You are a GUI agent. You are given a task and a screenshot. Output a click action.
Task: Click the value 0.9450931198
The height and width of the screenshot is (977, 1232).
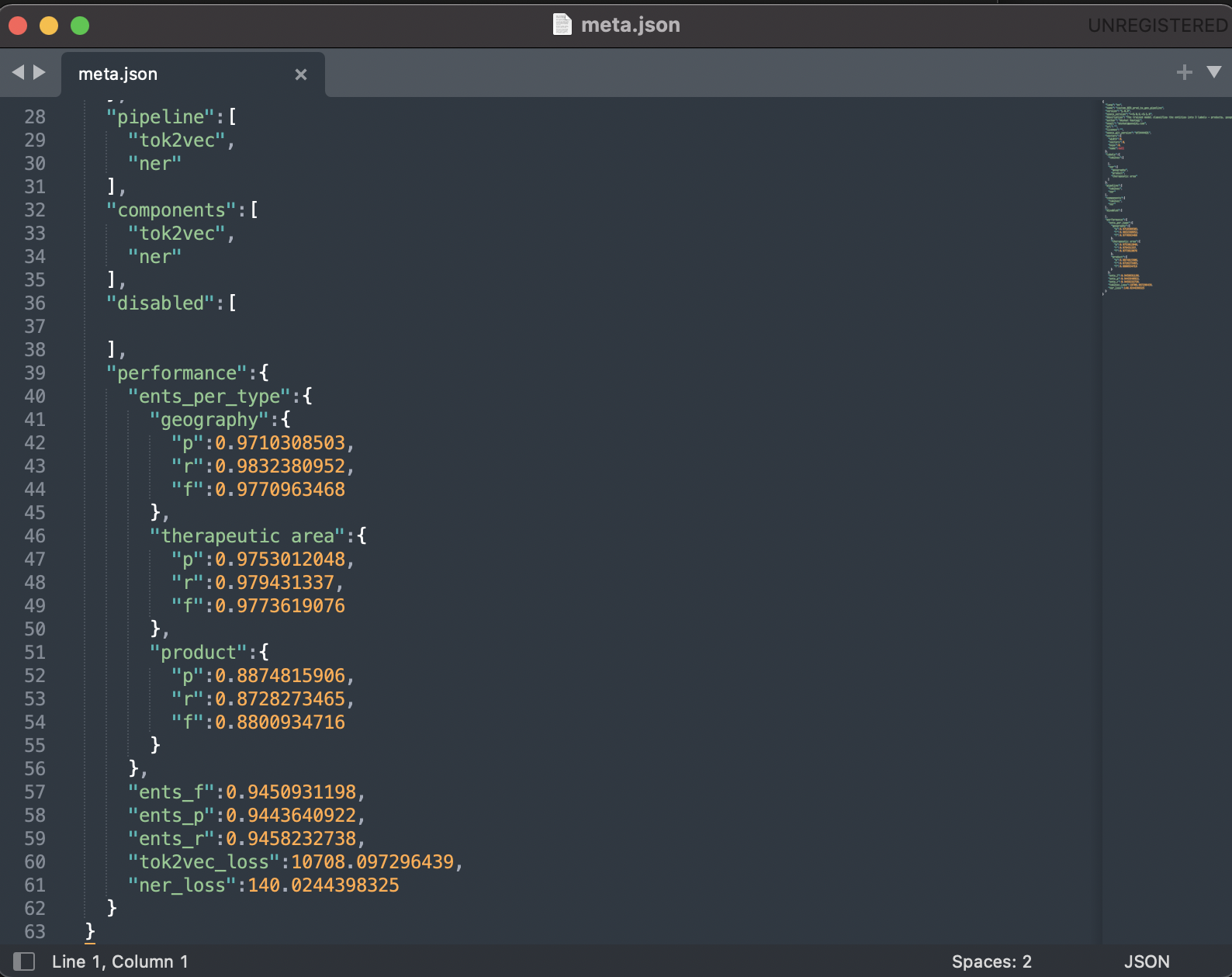tap(291, 792)
